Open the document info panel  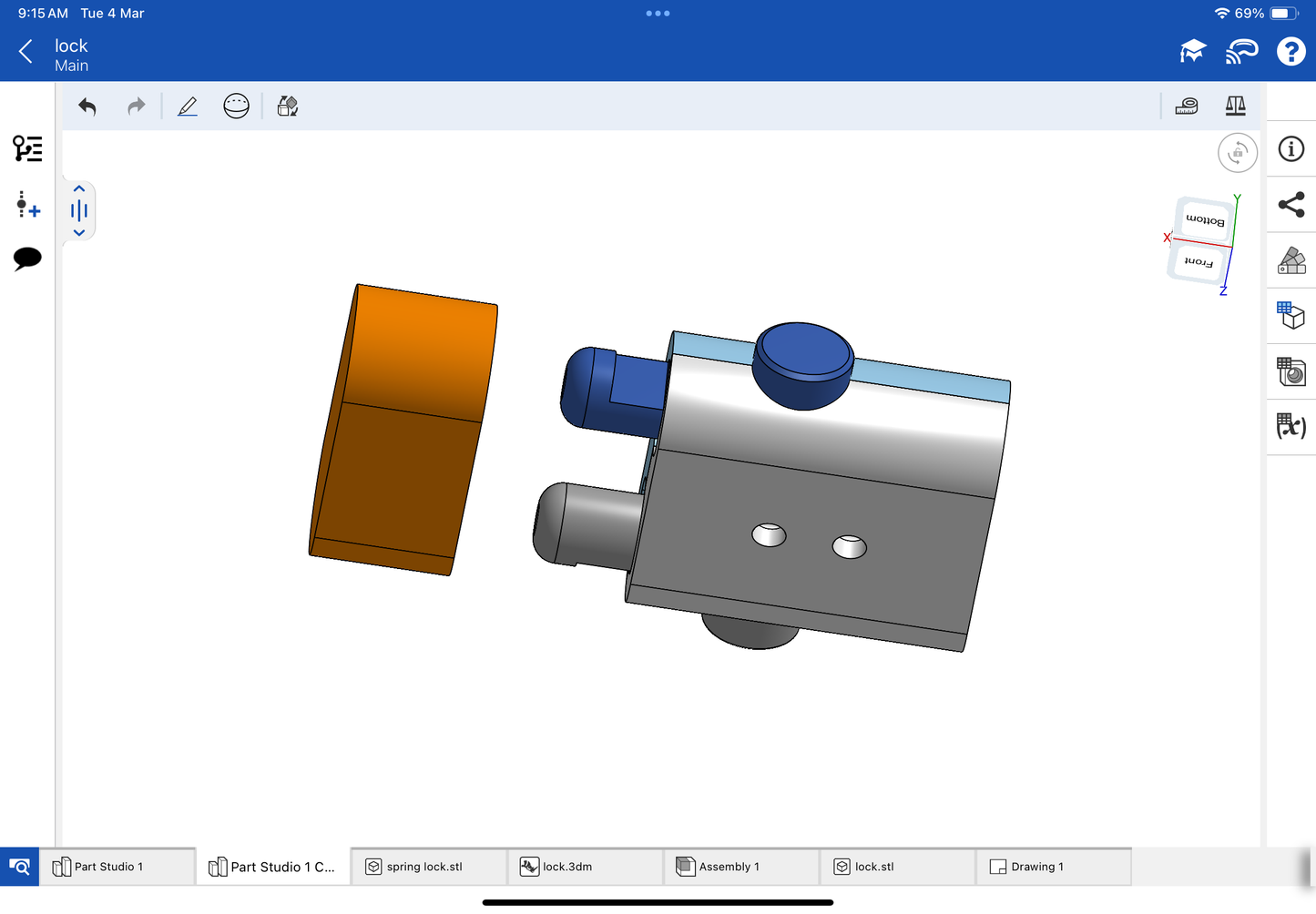[x=1290, y=149]
